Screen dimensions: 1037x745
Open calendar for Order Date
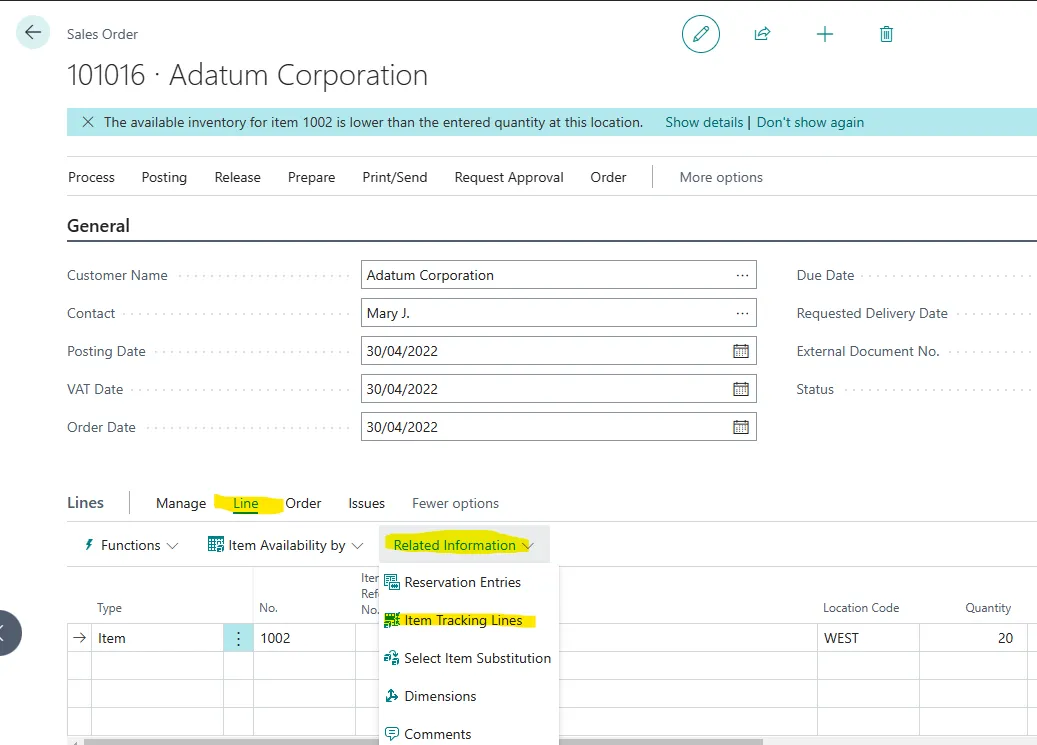pos(741,427)
